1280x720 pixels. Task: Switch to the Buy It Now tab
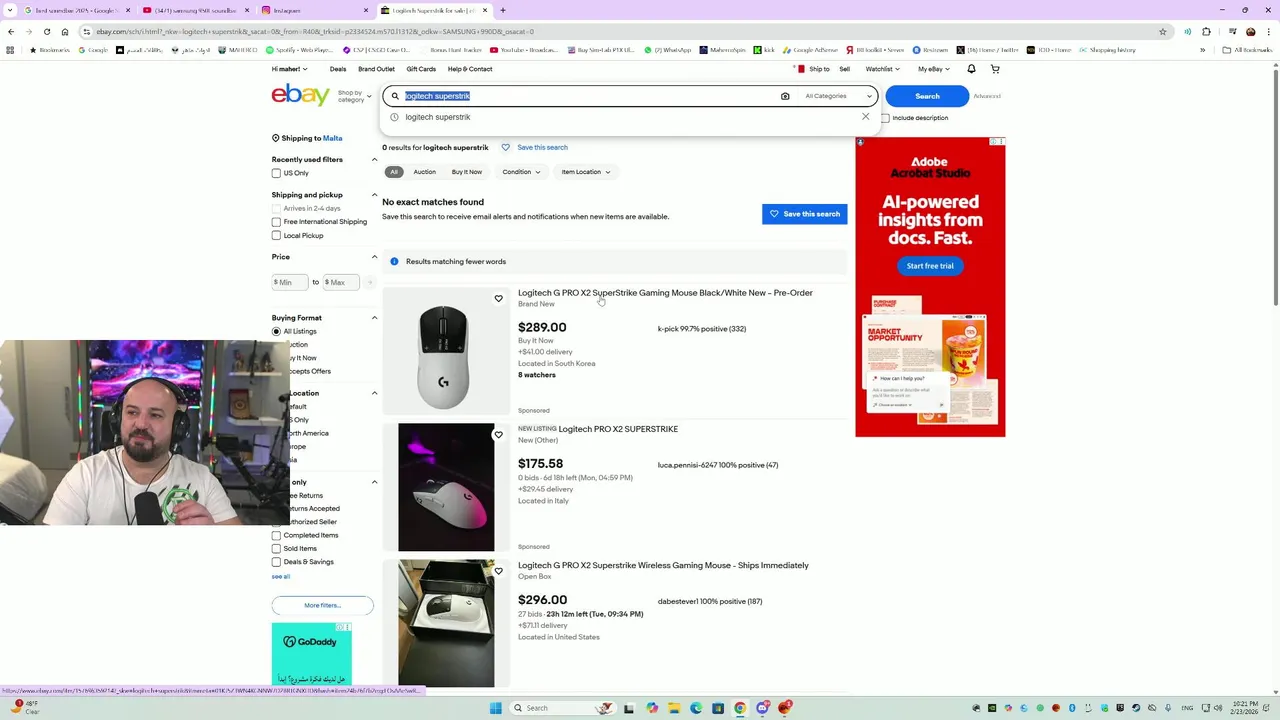click(x=466, y=172)
